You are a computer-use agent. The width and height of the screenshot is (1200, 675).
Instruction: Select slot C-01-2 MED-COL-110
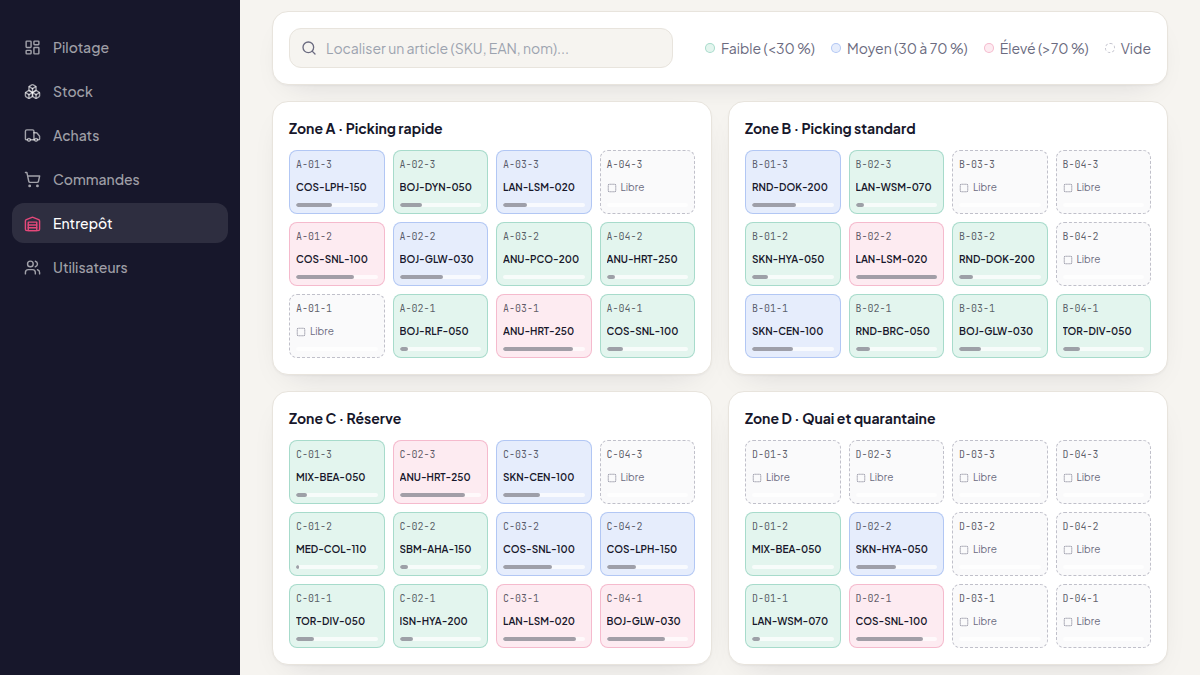337,544
